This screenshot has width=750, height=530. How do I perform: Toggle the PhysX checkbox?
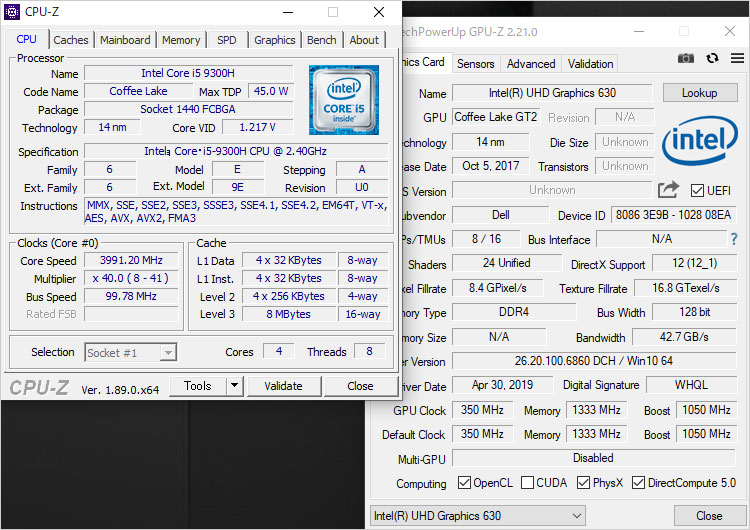(x=583, y=482)
